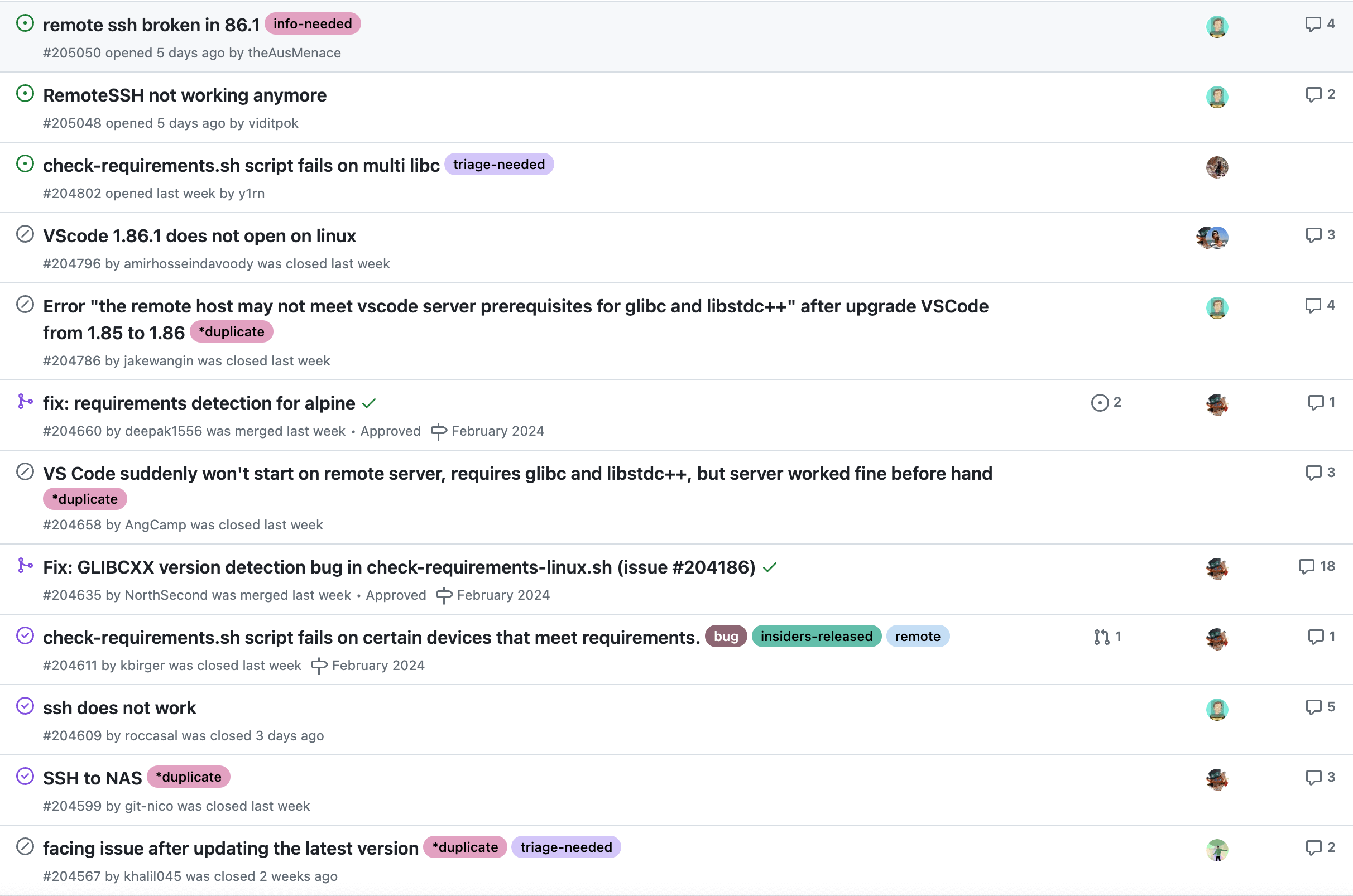
Task: Click assignee avatar on 'remote ssh broken' issue
Action: 1217,26
